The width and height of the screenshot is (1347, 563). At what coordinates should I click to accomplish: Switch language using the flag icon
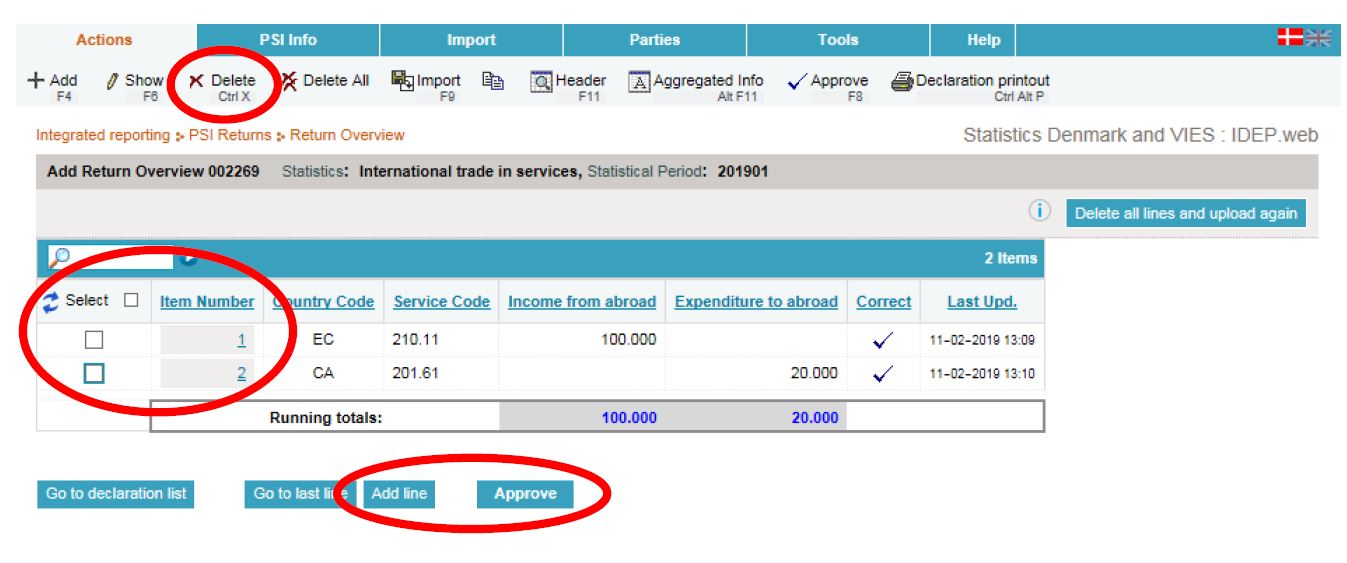click(x=1303, y=38)
